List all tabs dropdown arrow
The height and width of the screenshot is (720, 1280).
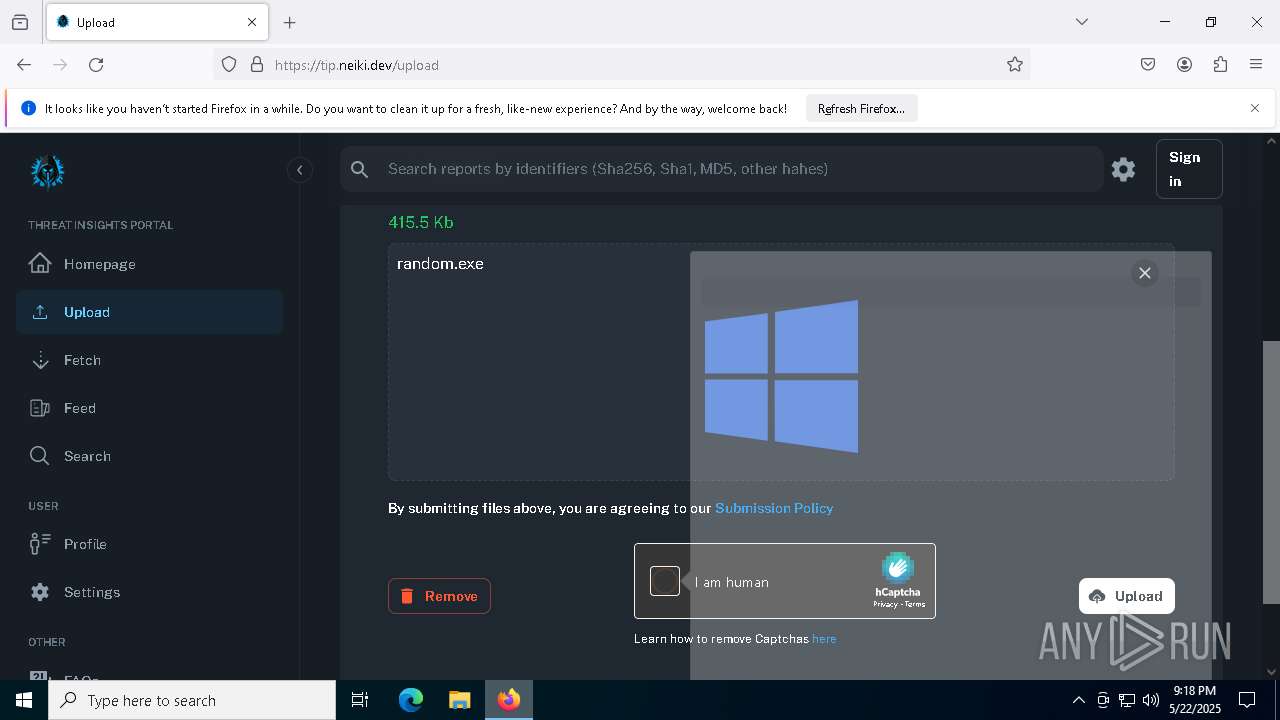click(x=1082, y=22)
